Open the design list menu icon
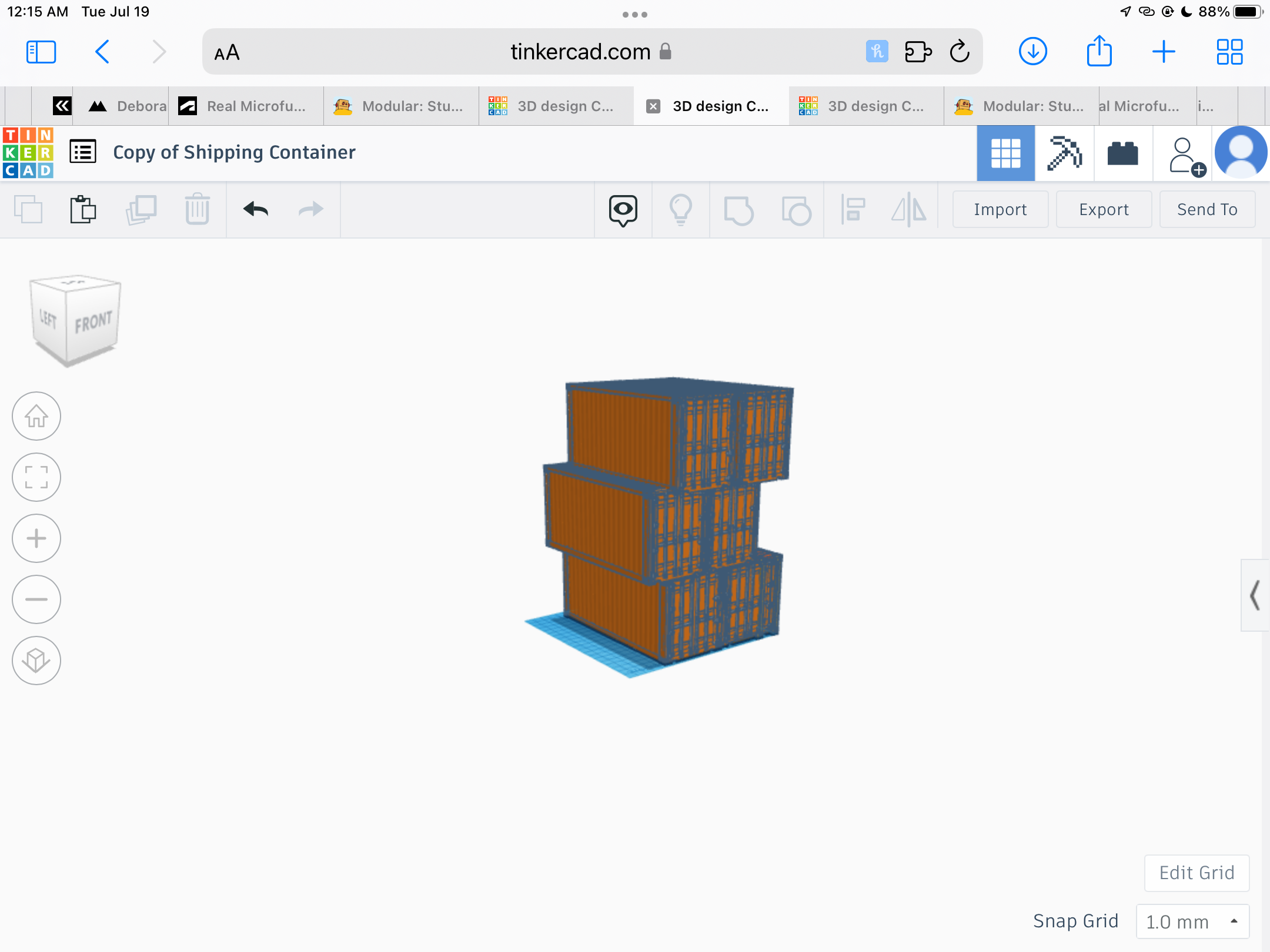 pos(83,152)
